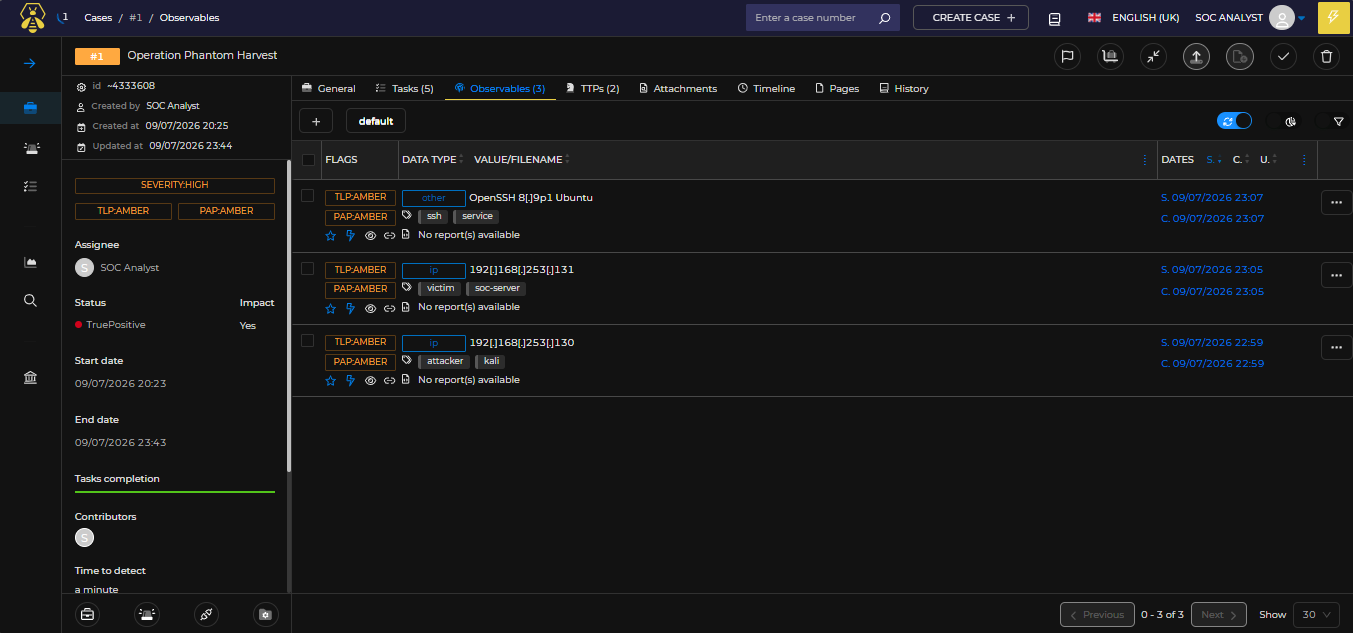This screenshot has width=1353, height=633.
Task: Click lightning icon on 192[.]168[.]253[.]131 row
Action: [x=350, y=307]
